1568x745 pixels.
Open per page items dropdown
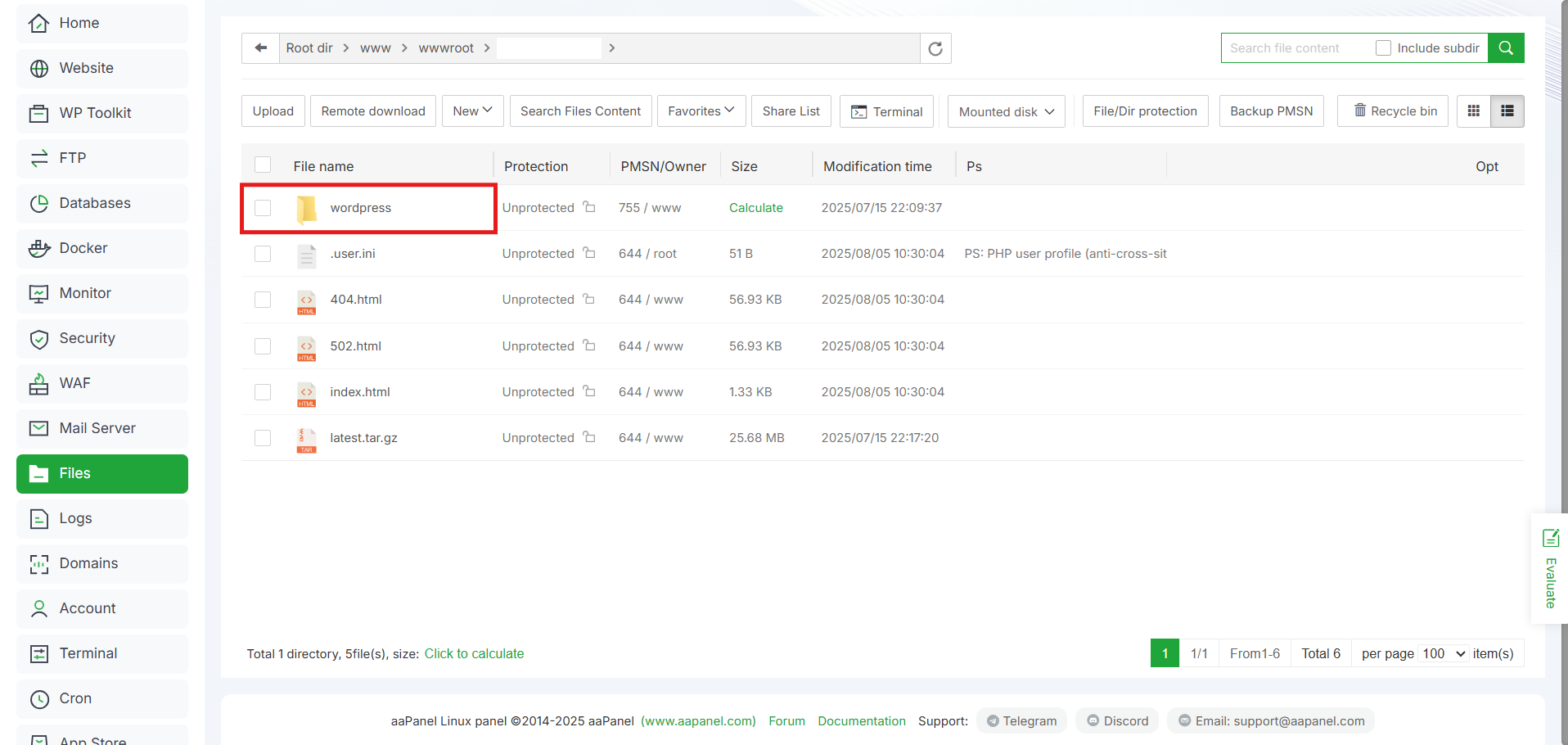point(1444,653)
